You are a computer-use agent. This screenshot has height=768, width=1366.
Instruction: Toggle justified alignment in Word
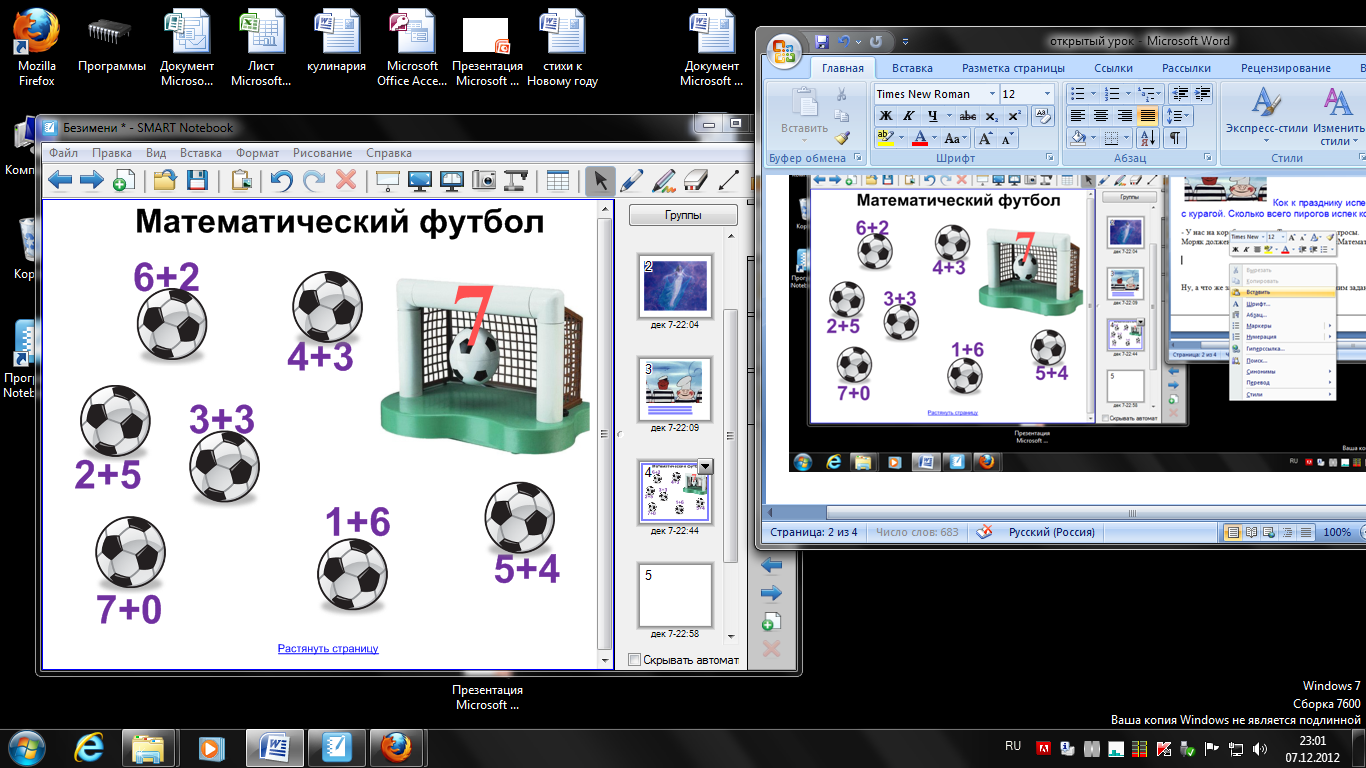pyautogui.click(x=1148, y=116)
